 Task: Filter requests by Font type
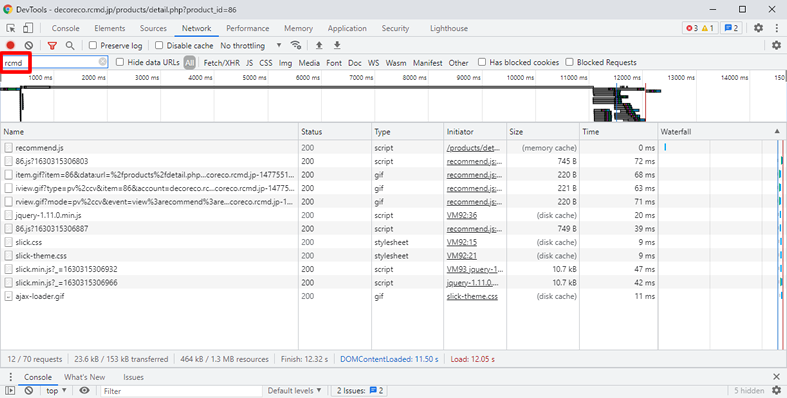(x=334, y=63)
